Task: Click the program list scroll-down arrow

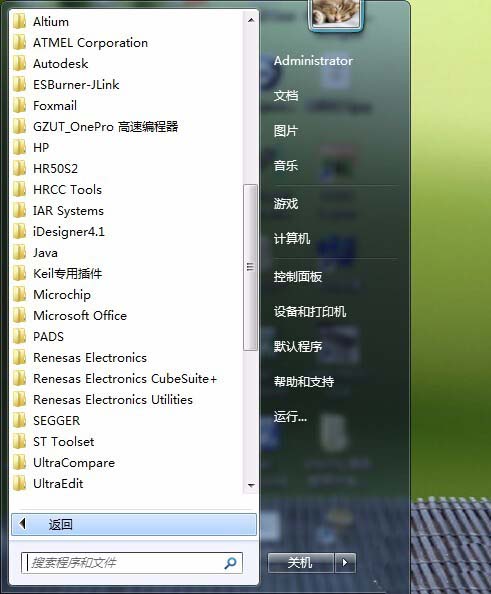Action: pyautogui.click(x=251, y=485)
